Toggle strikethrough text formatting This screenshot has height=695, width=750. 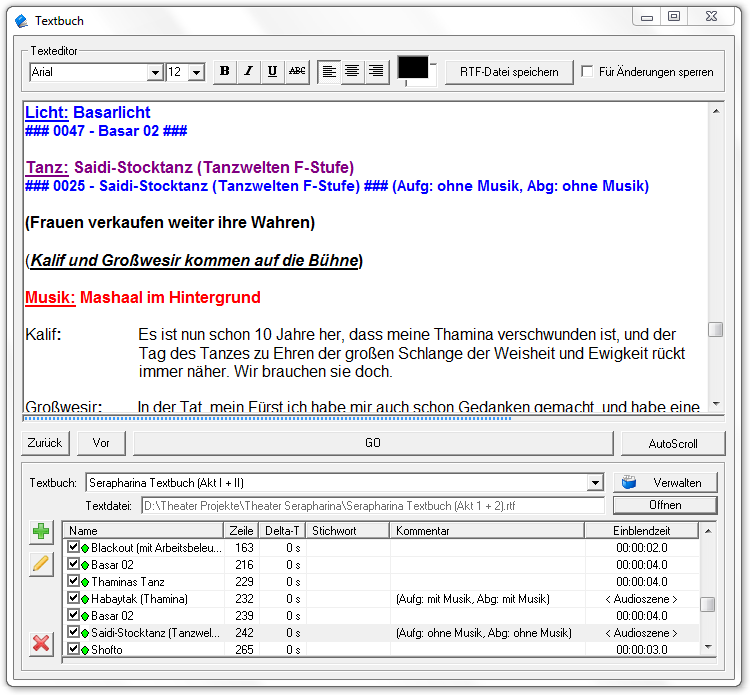297,72
